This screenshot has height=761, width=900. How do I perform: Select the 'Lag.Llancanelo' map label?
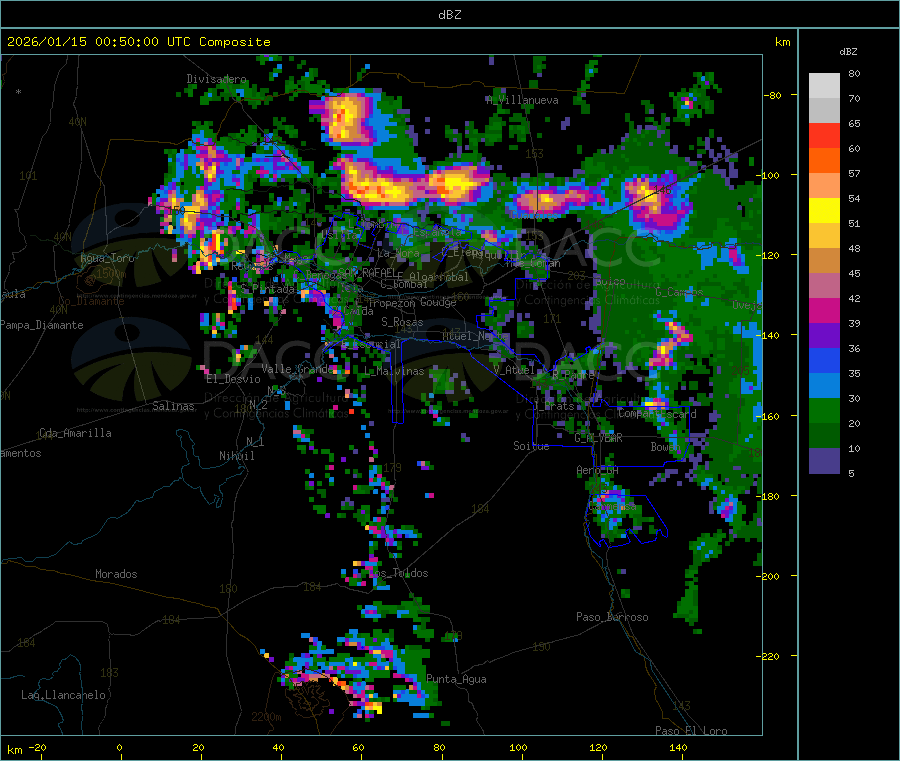coord(63,696)
